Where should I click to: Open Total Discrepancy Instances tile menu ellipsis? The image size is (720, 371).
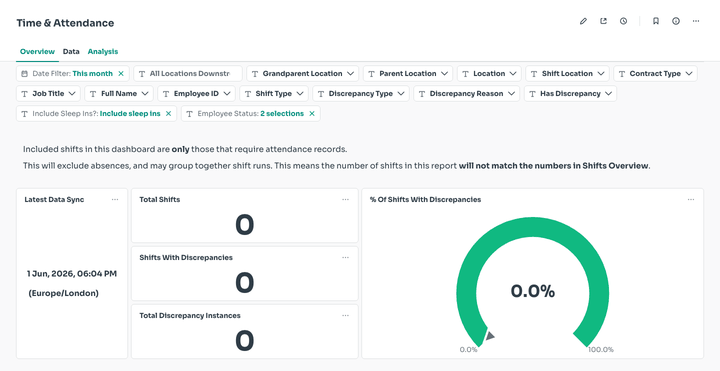click(x=345, y=315)
